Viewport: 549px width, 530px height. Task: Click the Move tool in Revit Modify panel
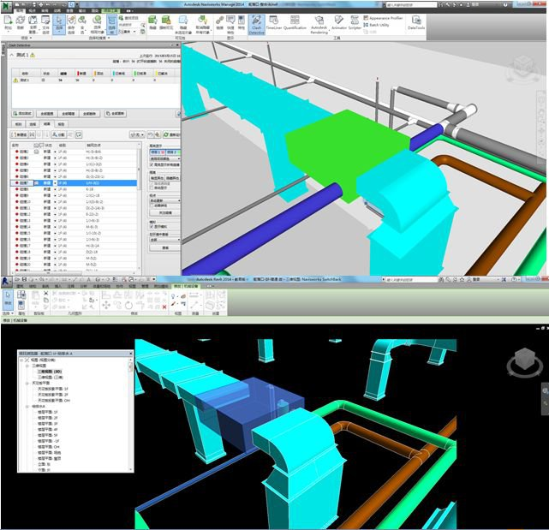[106, 305]
